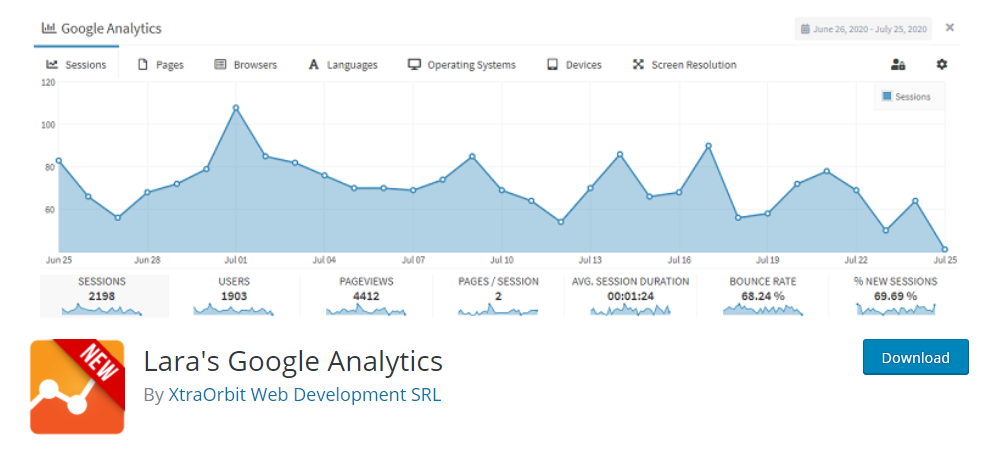Image resolution: width=1004 pixels, height=454 pixels.
Task: Click the Google Analytics bar chart icon
Action: [49, 28]
